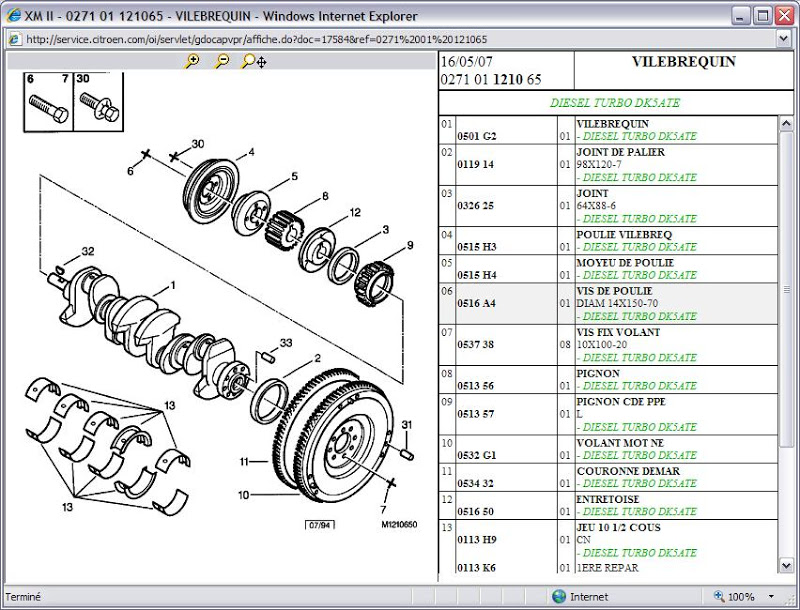Select the zoom-and-pan magnifier tool
Screen dimensions: 800x610
click(x=254, y=62)
